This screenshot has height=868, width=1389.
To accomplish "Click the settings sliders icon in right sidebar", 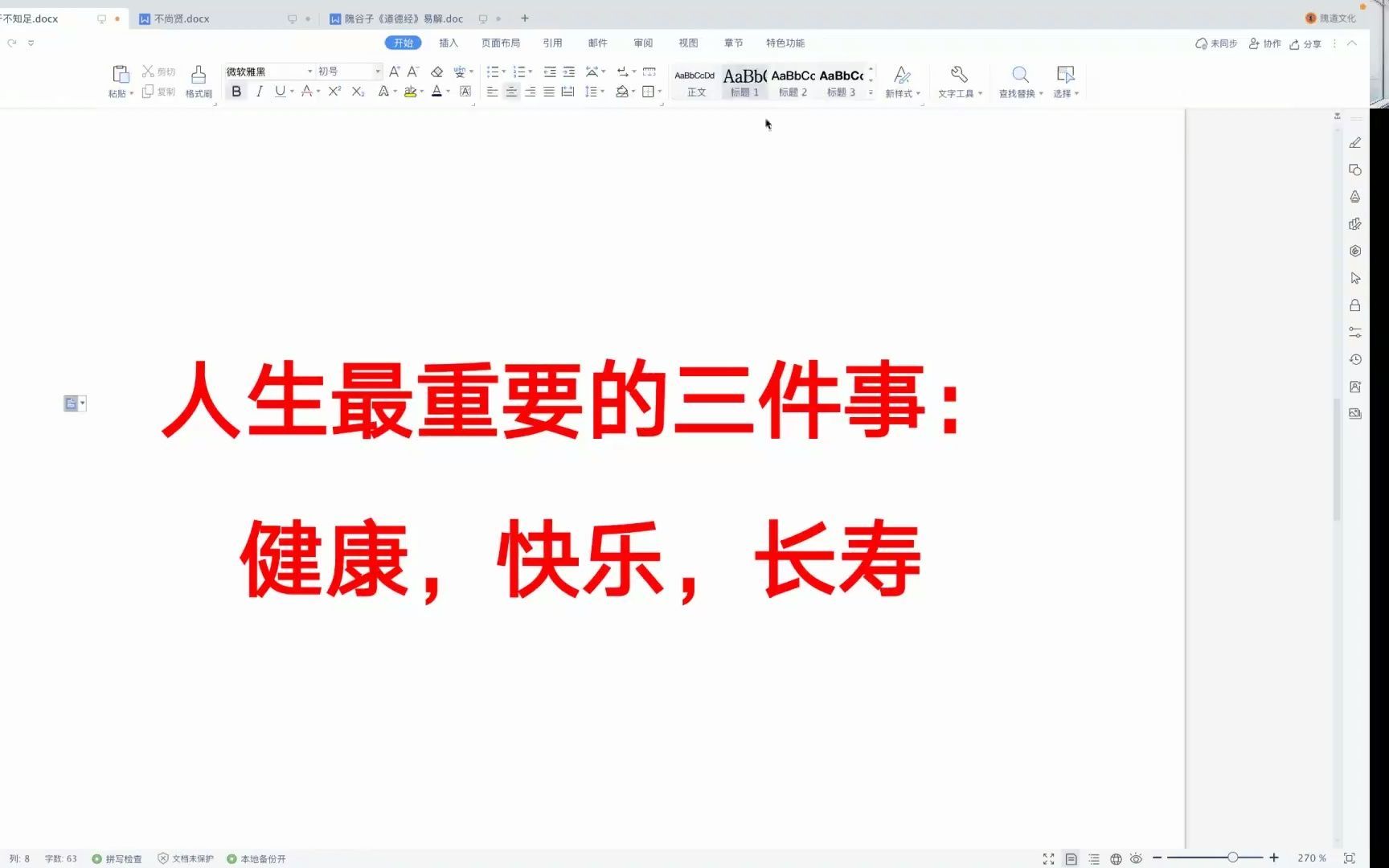I will [x=1355, y=332].
